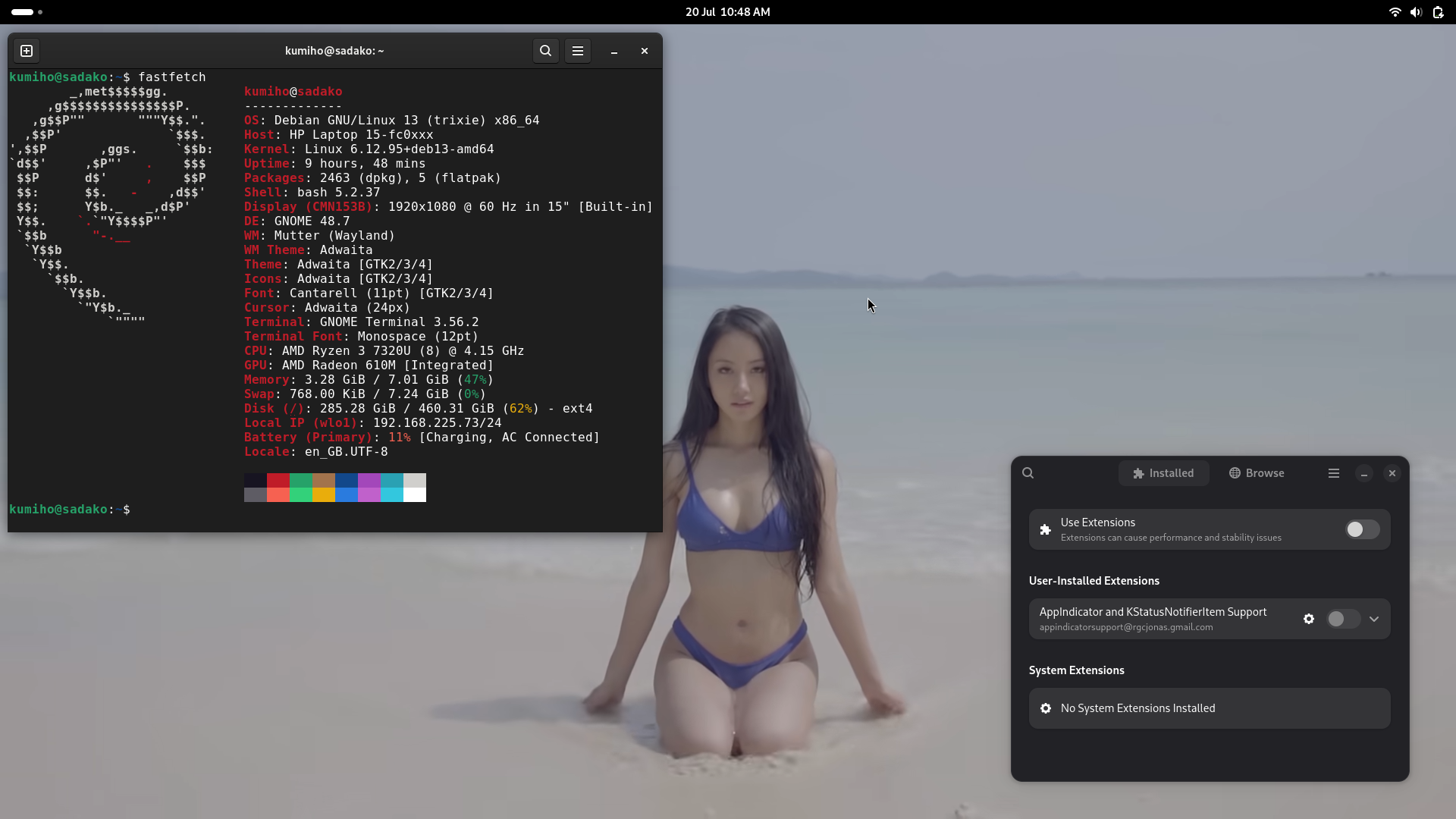Click the Wi-Fi status icon
Viewport: 1456px width, 819px height.
point(1394,12)
